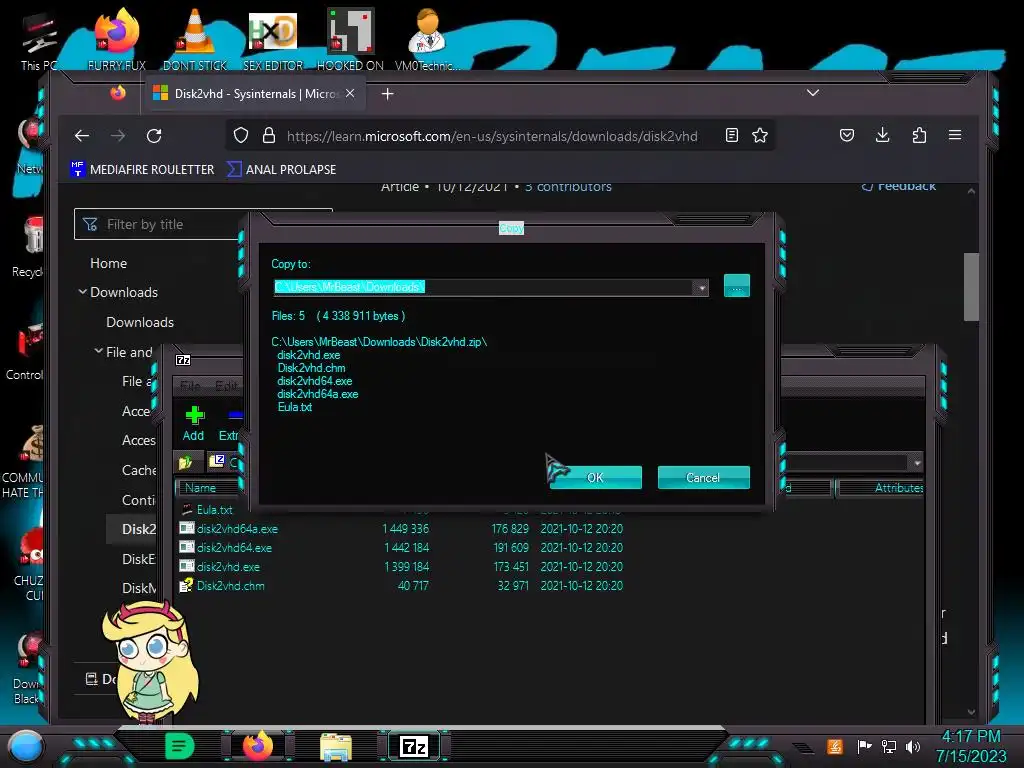
Task: Click the volume speaker tray icon
Action: click(x=913, y=746)
